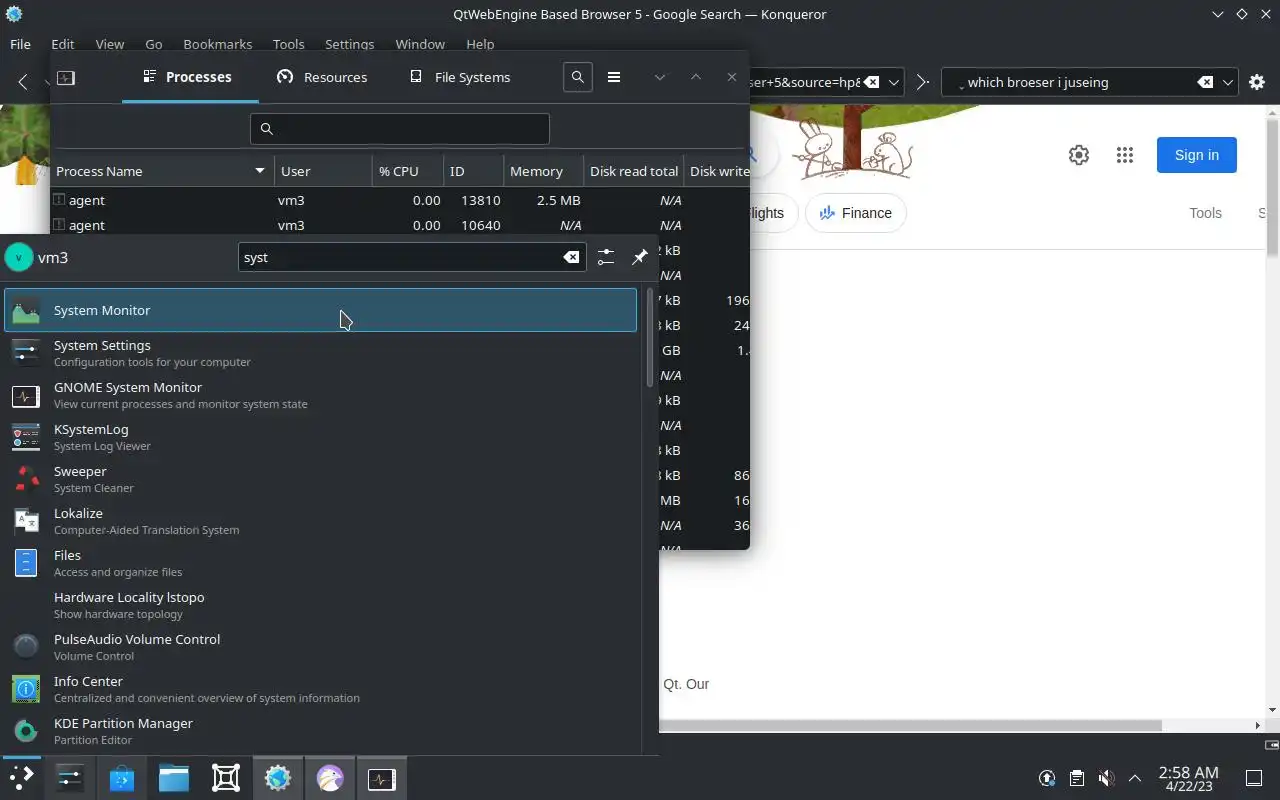
Task: Click the square frame app icon in taskbar
Action: coord(226,778)
